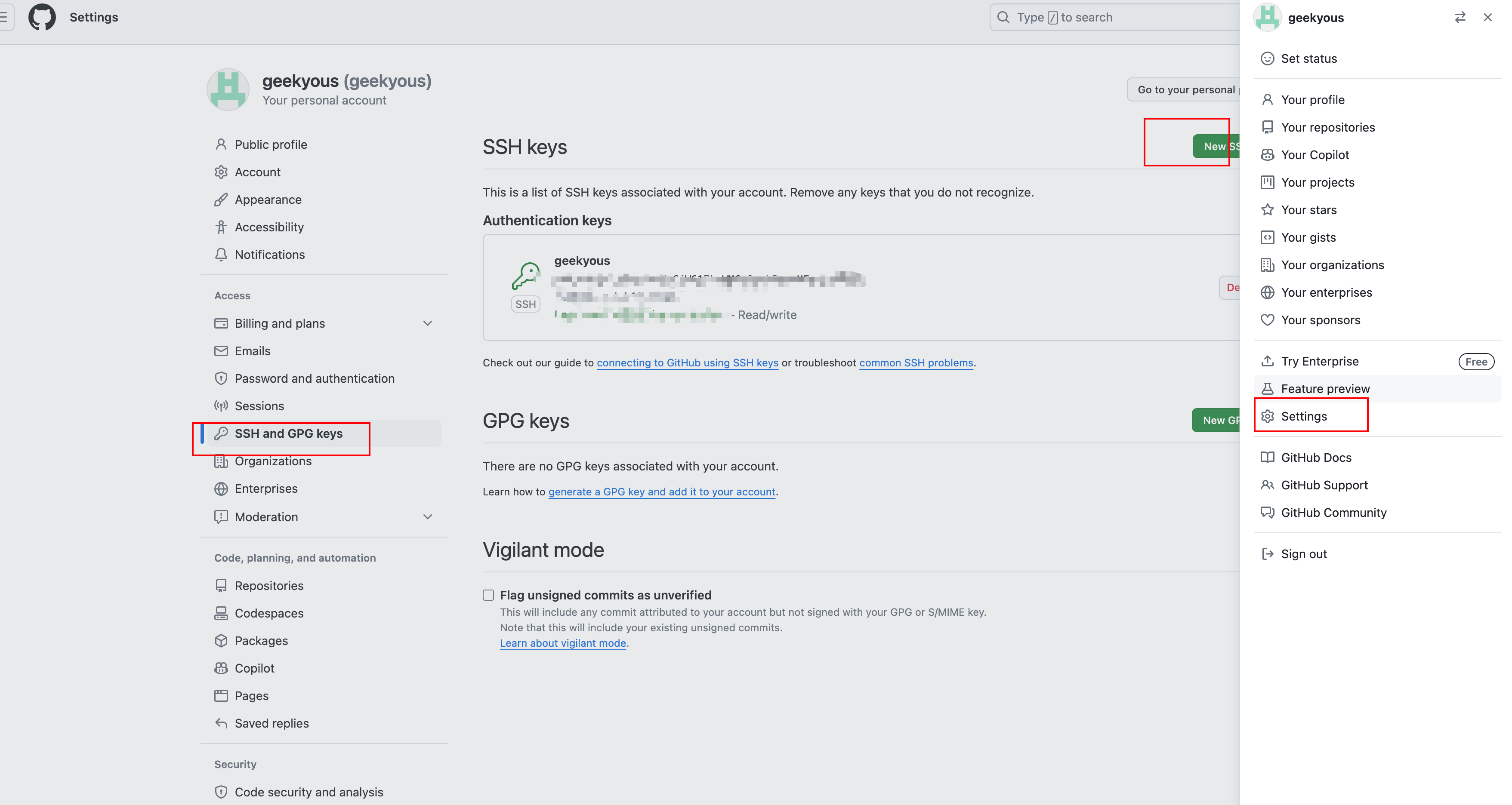
Task: Click the Feature preview beaker icon
Action: [x=1267, y=389]
